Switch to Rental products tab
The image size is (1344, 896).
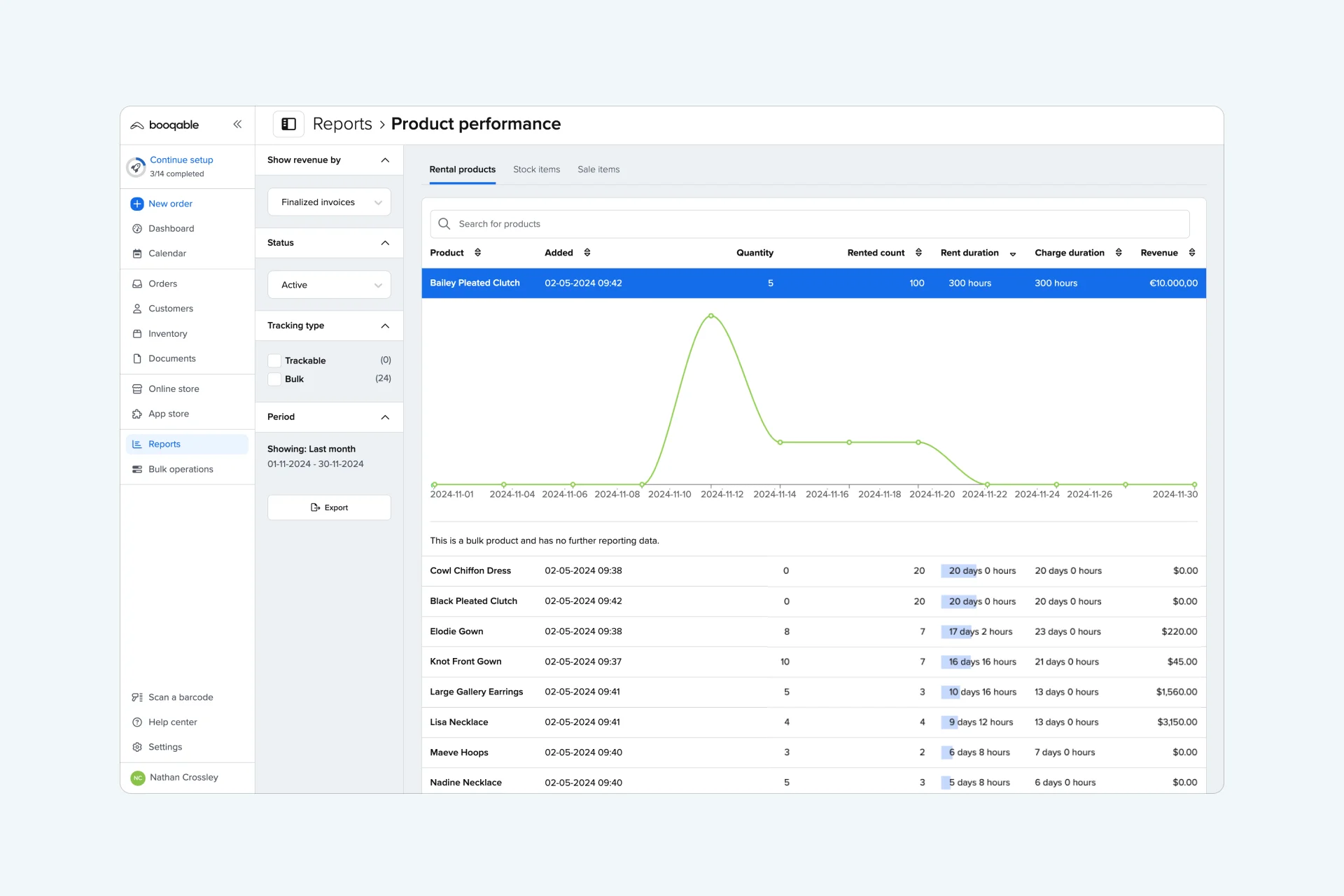click(462, 169)
